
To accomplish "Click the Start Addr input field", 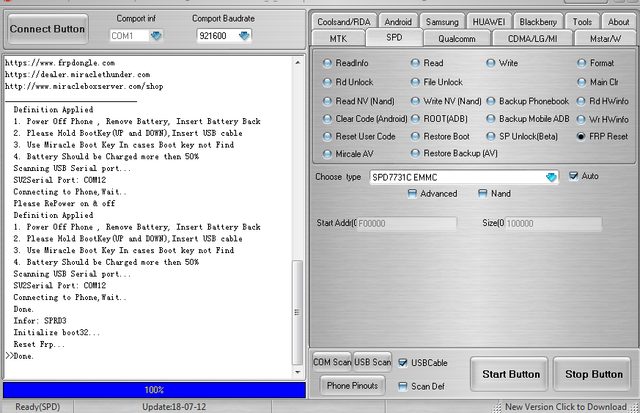I will (x=407, y=224).
